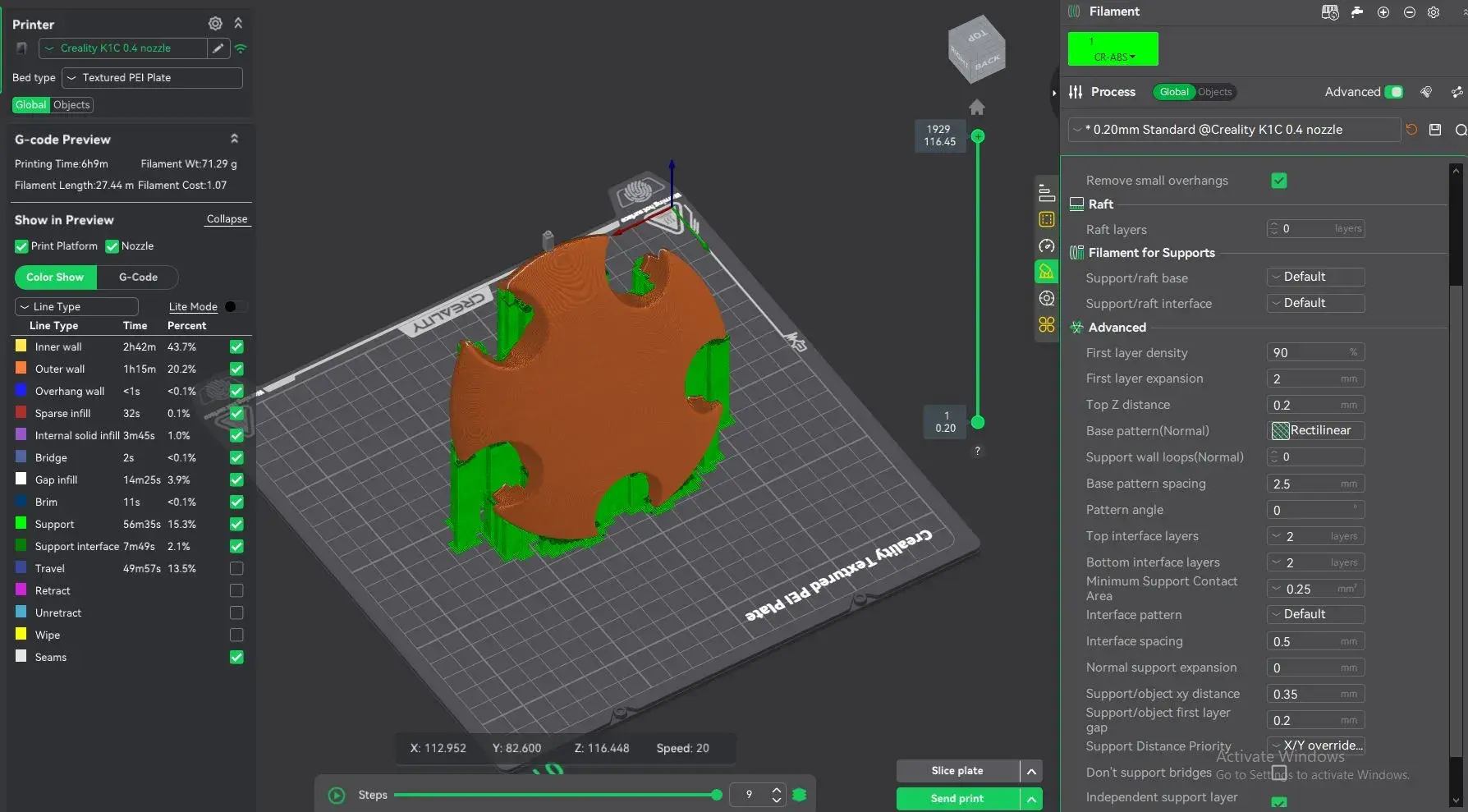Open the Bed type dropdown
The image size is (1468, 812).
pyautogui.click(x=153, y=78)
